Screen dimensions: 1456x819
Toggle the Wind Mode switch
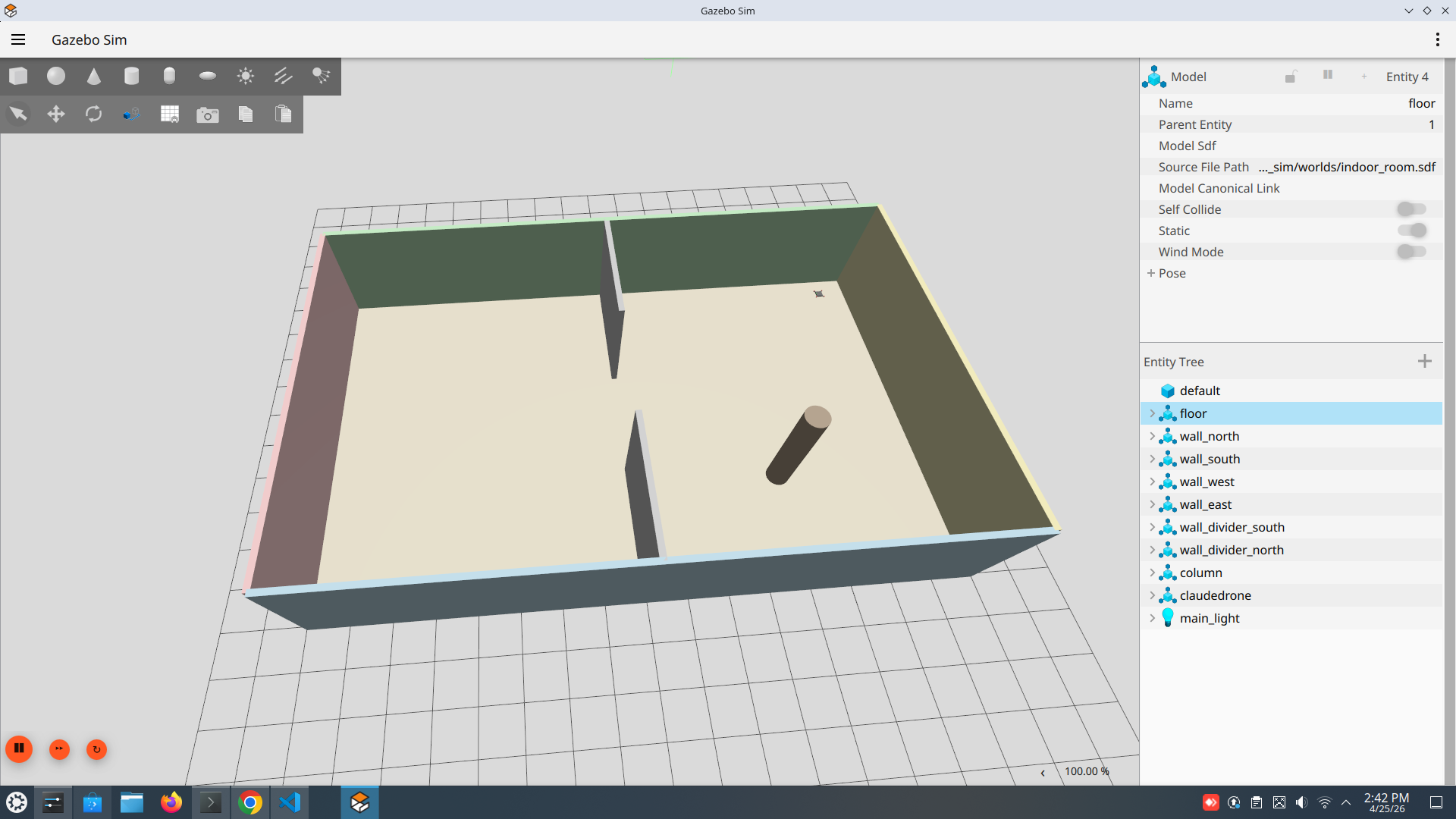tap(1411, 252)
